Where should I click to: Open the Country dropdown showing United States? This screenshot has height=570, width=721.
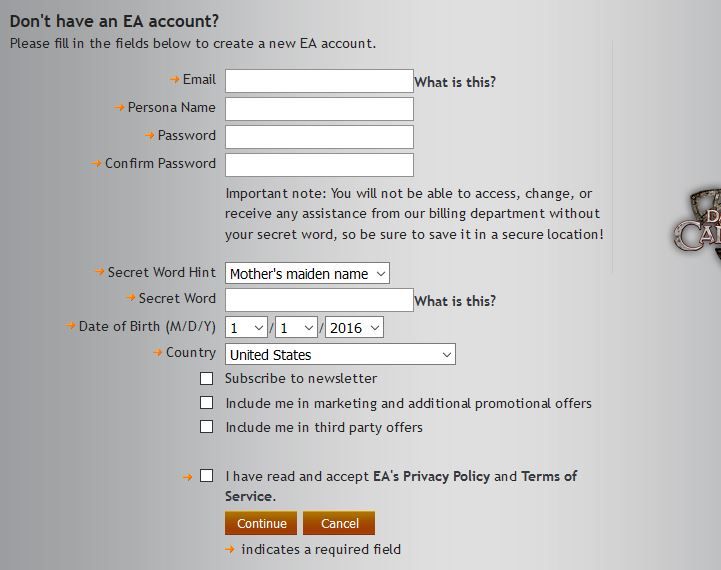[340, 354]
